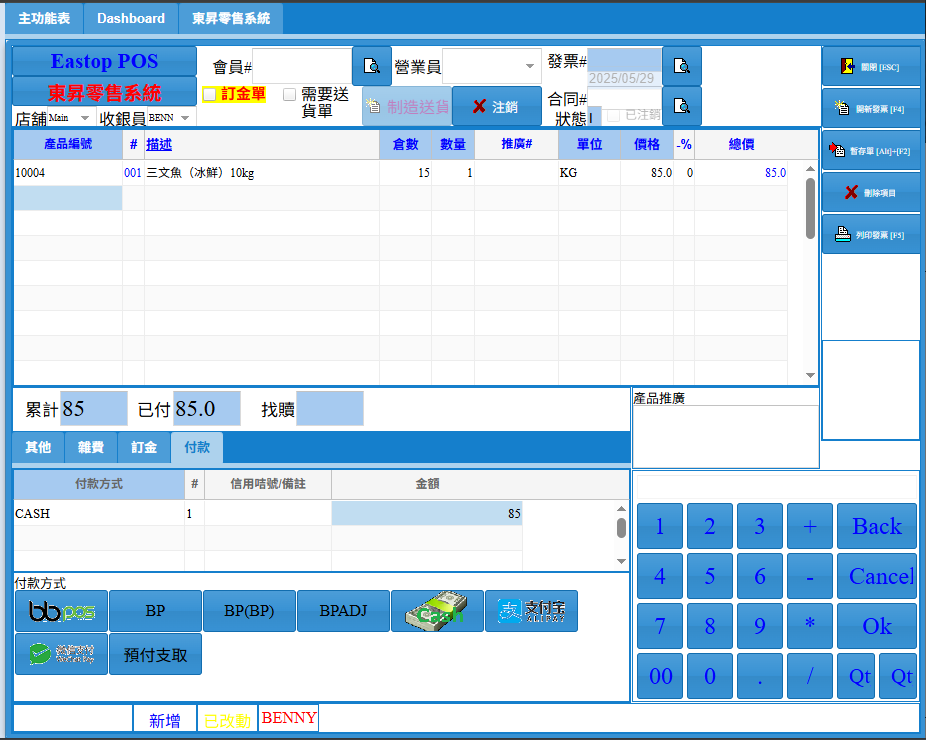Open a new invoice with 開新發票 [F4]
926x740 pixels.
pyautogui.click(x=871, y=109)
